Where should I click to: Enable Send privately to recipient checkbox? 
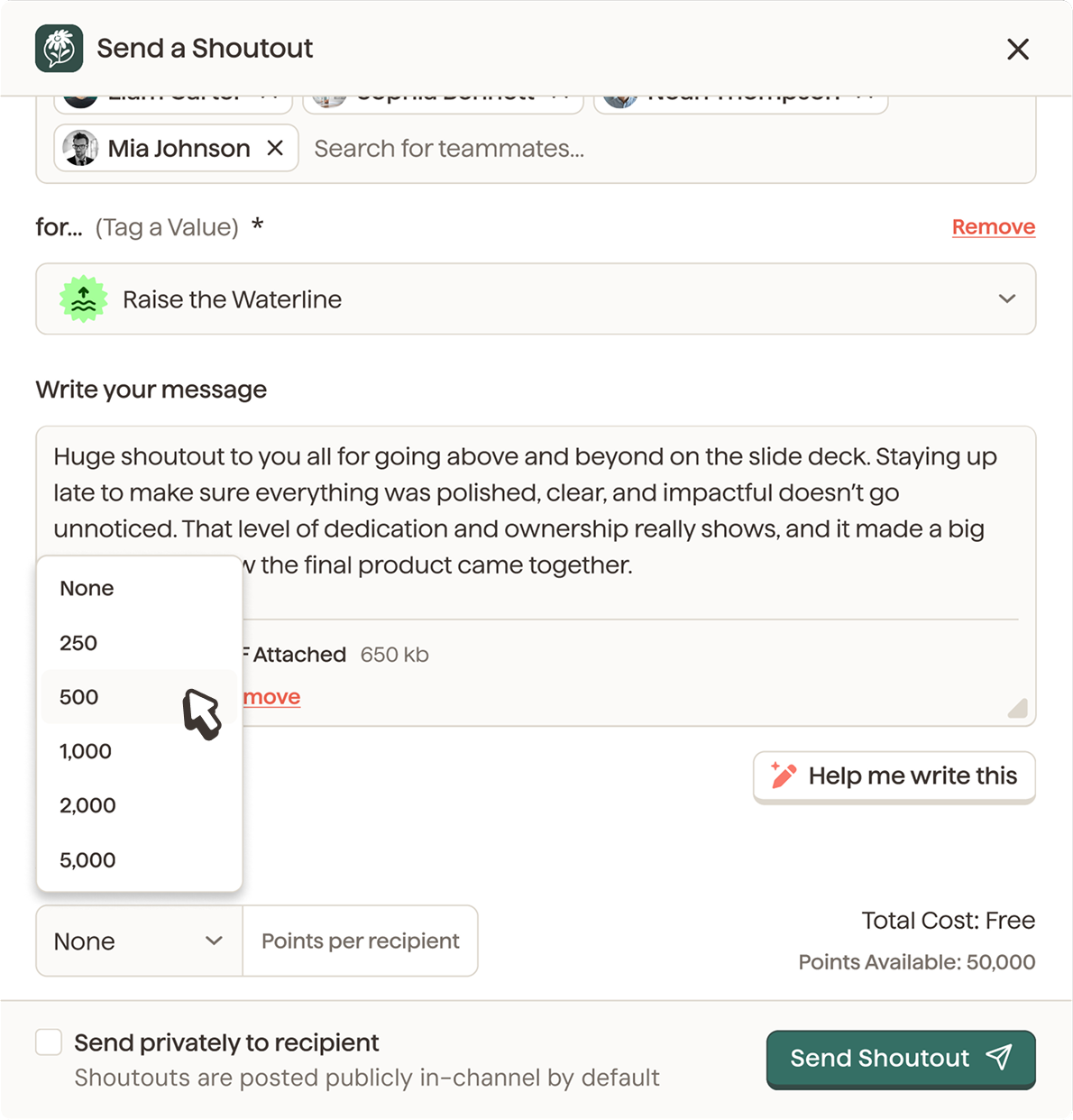[49, 1042]
